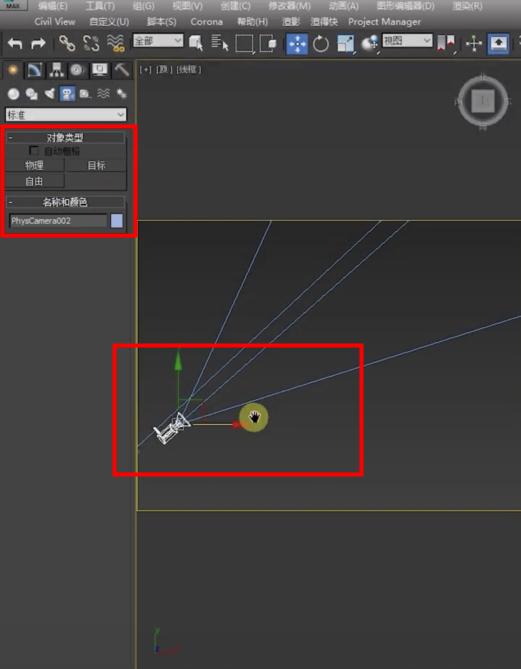The height and width of the screenshot is (669, 521).
Task: Collapse the 名称和颜色 rollout
Action: click(65, 202)
